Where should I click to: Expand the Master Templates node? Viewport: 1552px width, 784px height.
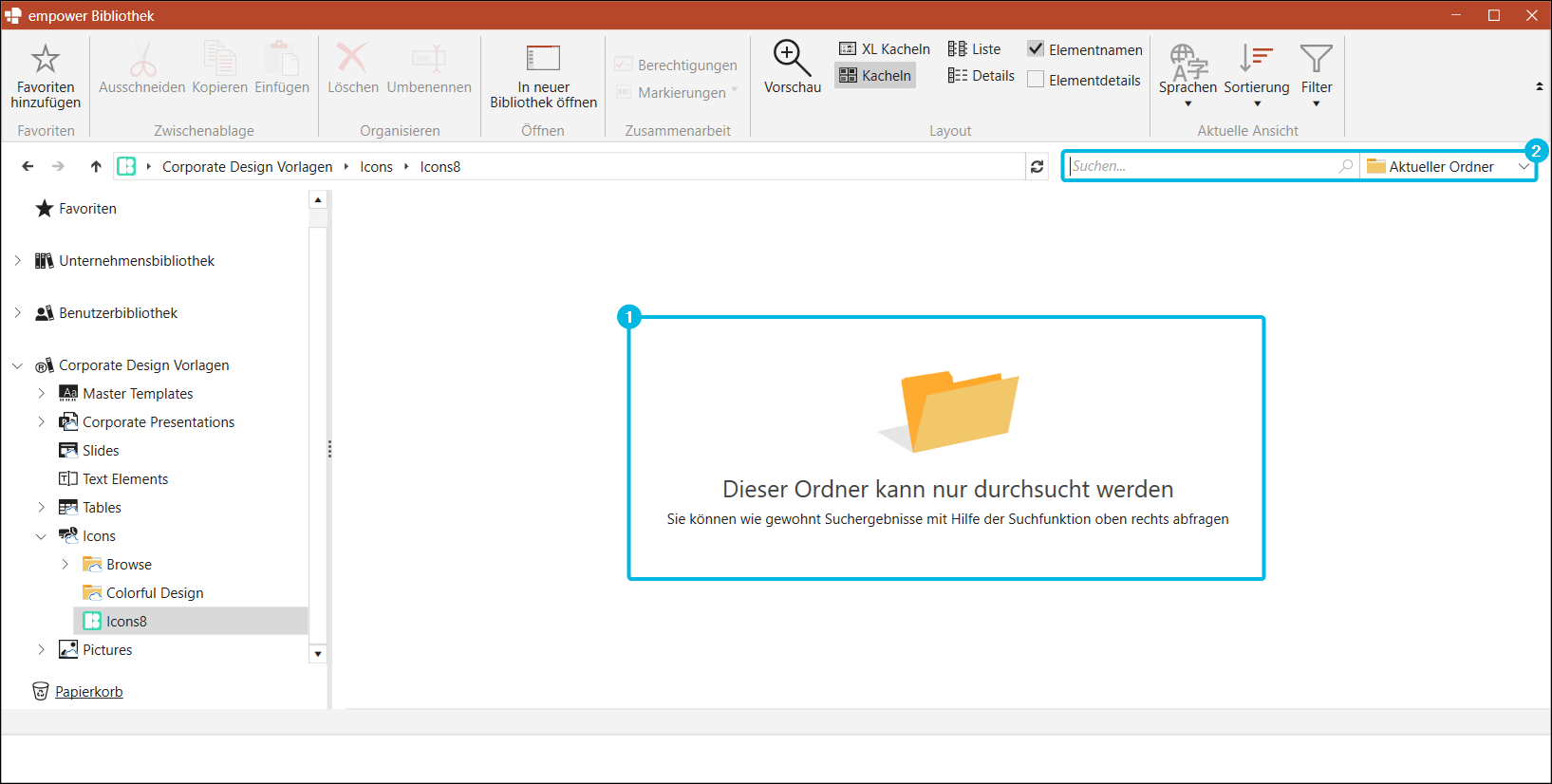(41, 393)
